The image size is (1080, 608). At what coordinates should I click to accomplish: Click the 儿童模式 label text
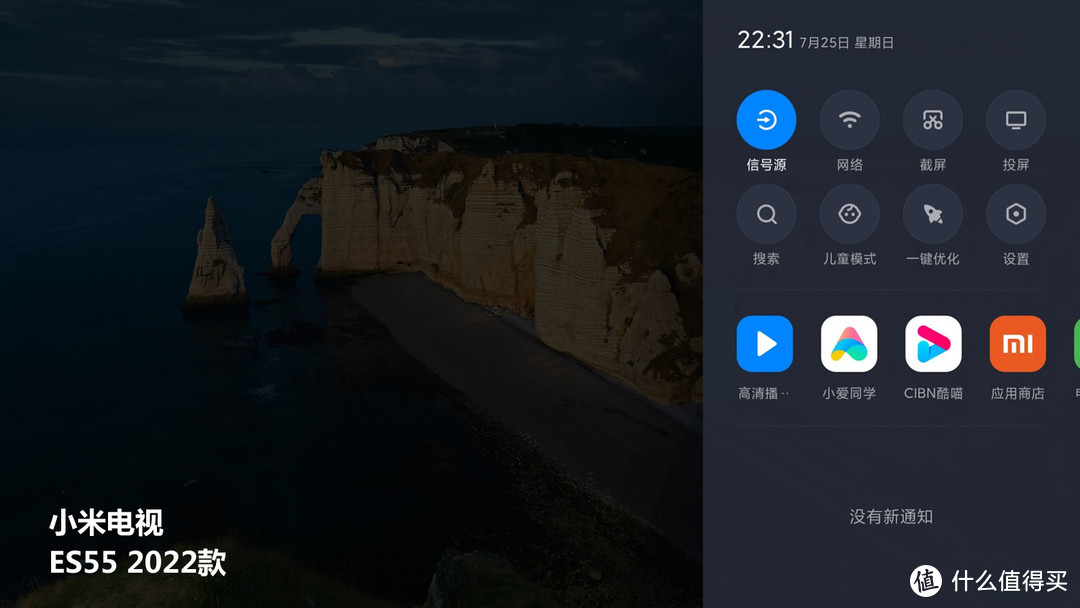[849, 259]
